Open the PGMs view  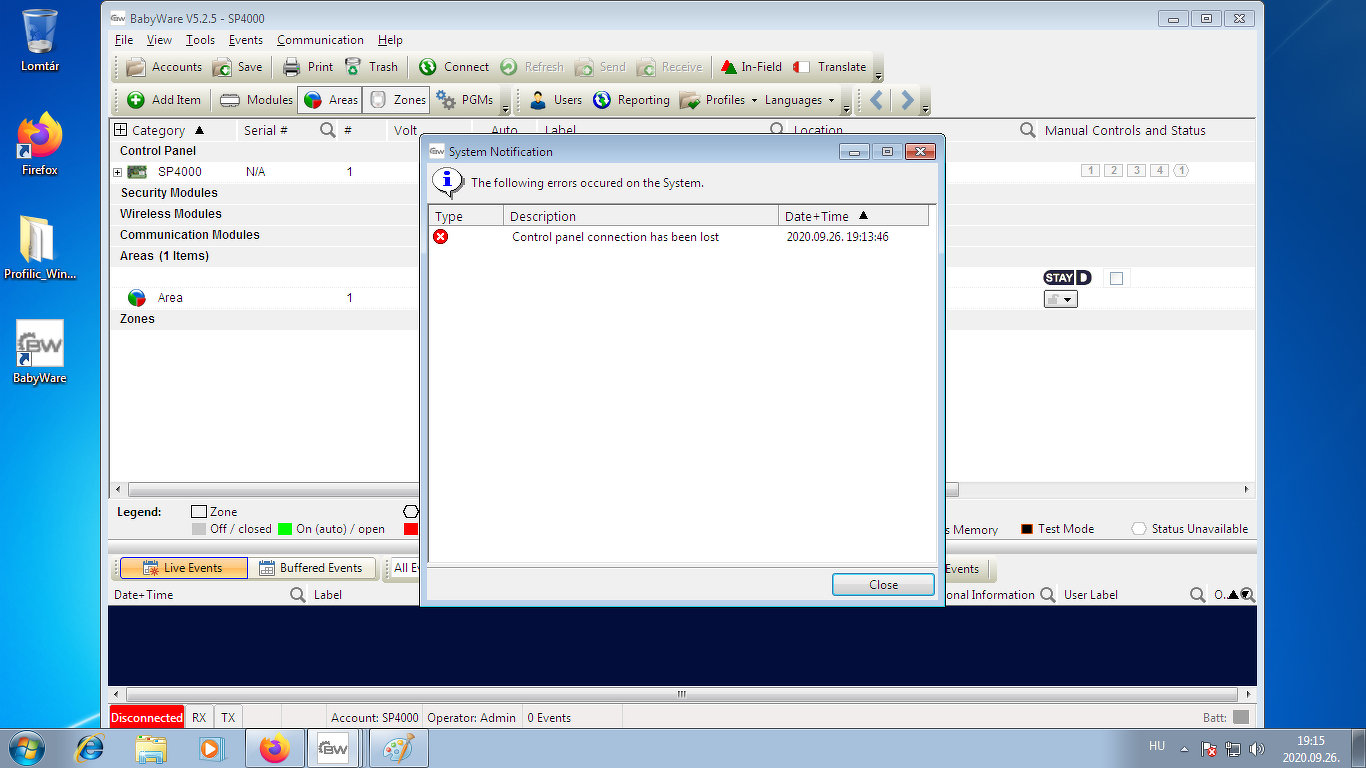click(465, 100)
